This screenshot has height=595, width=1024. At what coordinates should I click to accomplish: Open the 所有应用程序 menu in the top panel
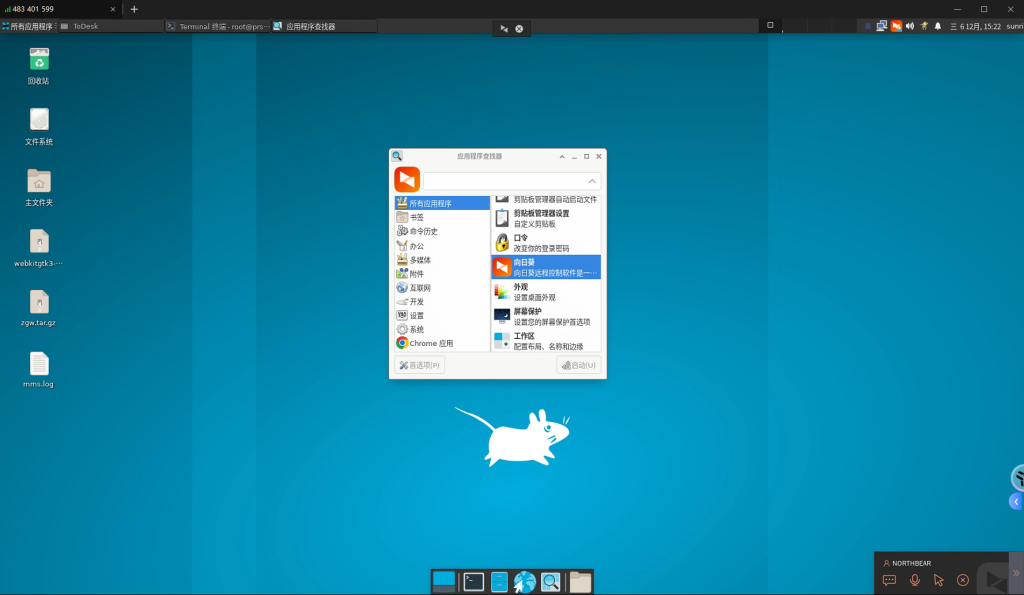pyautogui.click(x=28, y=26)
